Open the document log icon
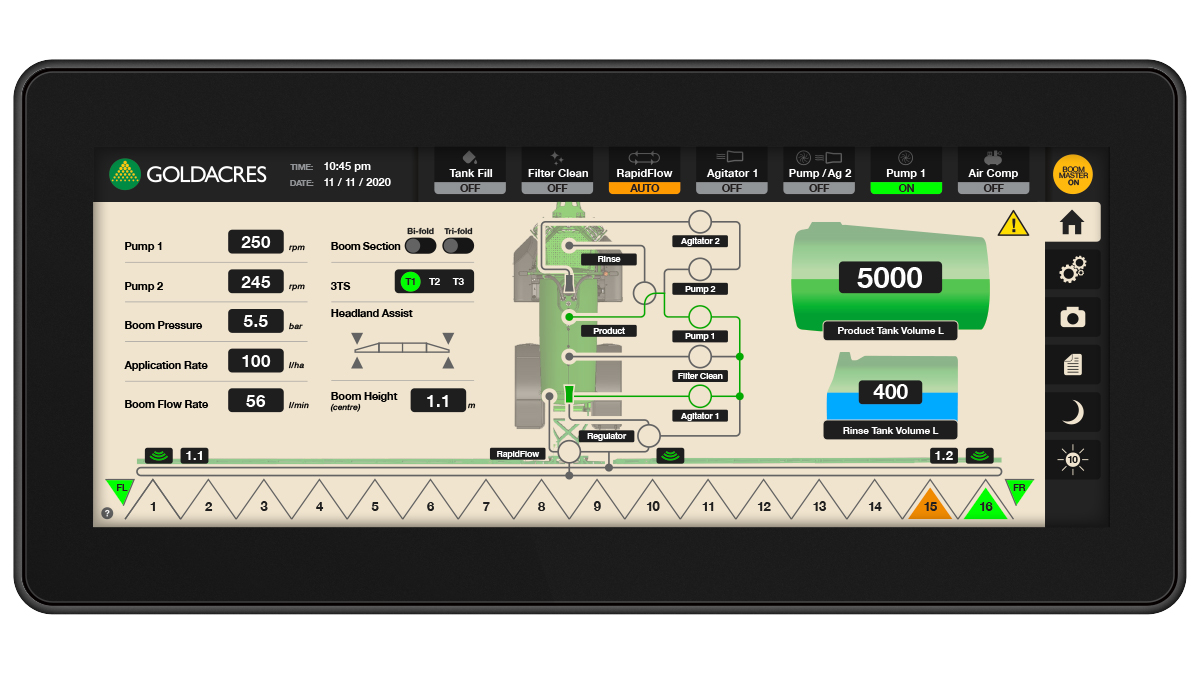 1072,365
